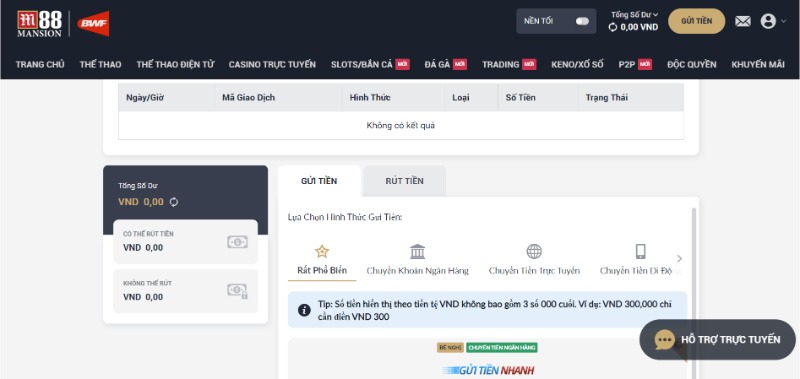This screenshot has height=379, width=800.
Task: Select the Rất Phổ Biến star option
Action: (322, 260)
